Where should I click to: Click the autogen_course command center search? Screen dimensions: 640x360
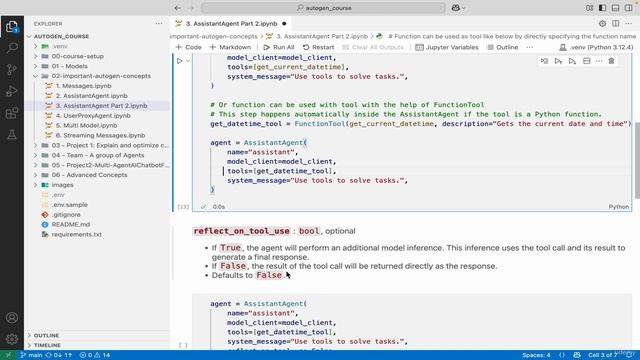pos(323,8)
